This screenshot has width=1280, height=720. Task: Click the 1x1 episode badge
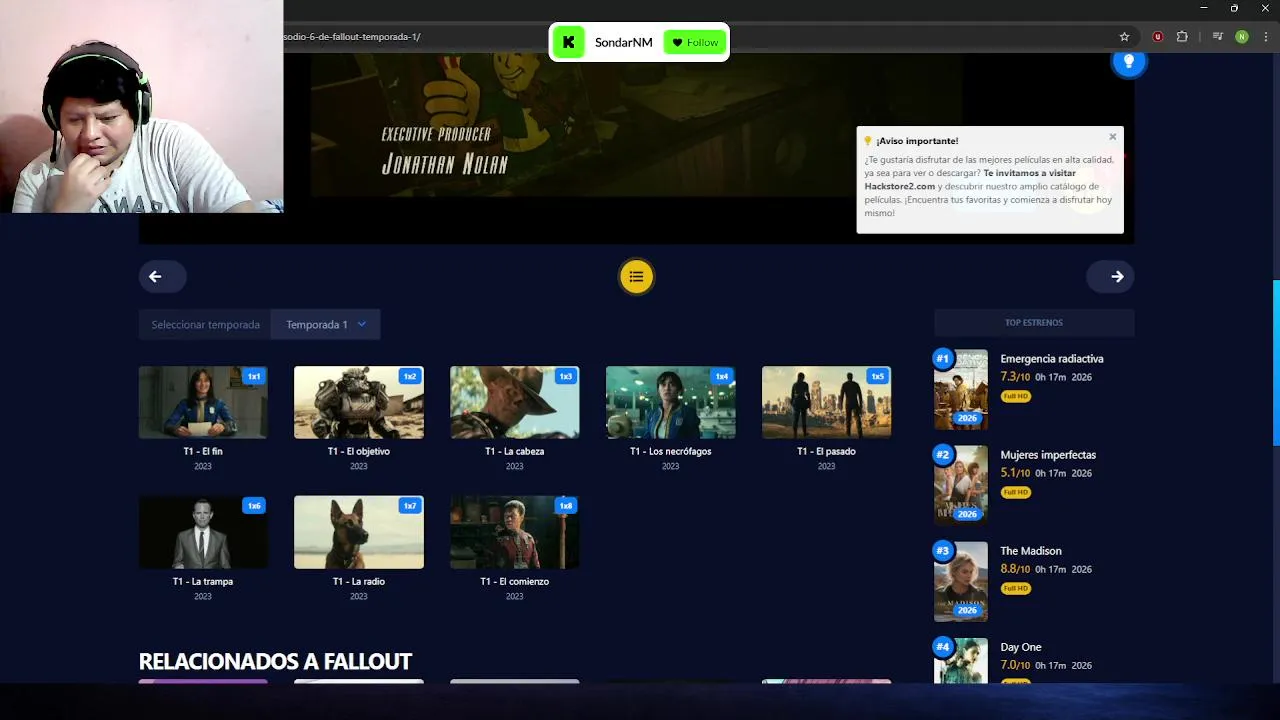pyautogui.click(x=254, y=376)
